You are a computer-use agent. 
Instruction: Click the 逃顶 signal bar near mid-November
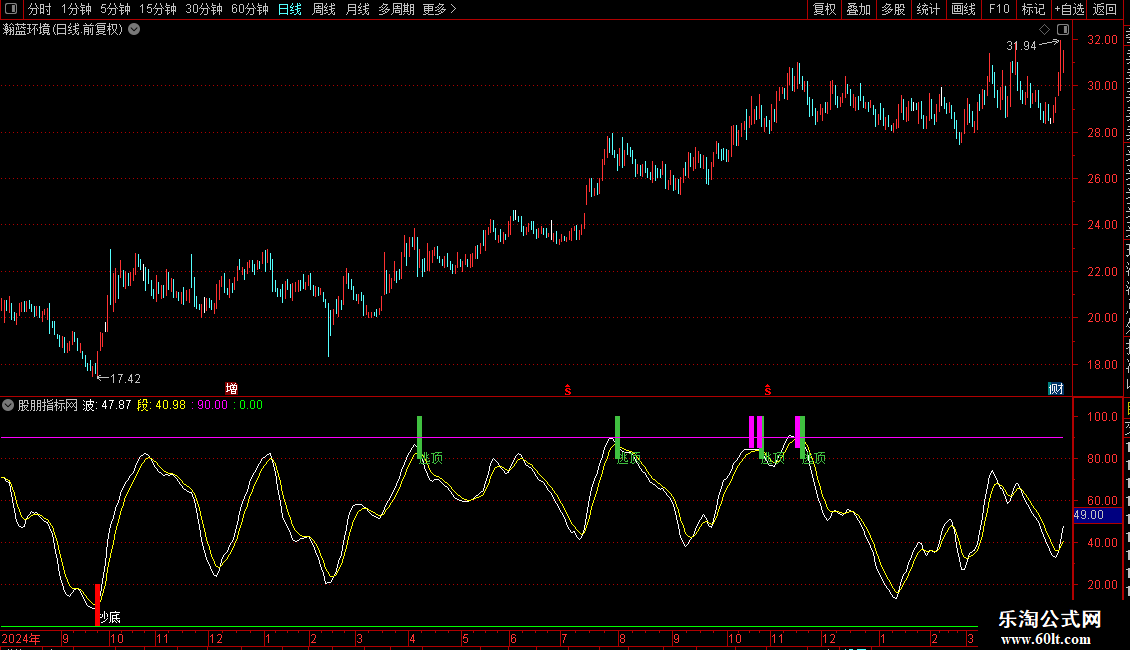pyautogui.click(x=802, y=437)
